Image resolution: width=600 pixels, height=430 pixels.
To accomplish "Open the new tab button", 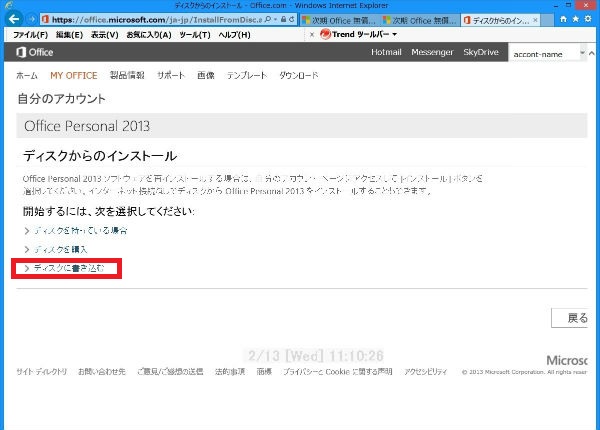I will tap(548, 20).
